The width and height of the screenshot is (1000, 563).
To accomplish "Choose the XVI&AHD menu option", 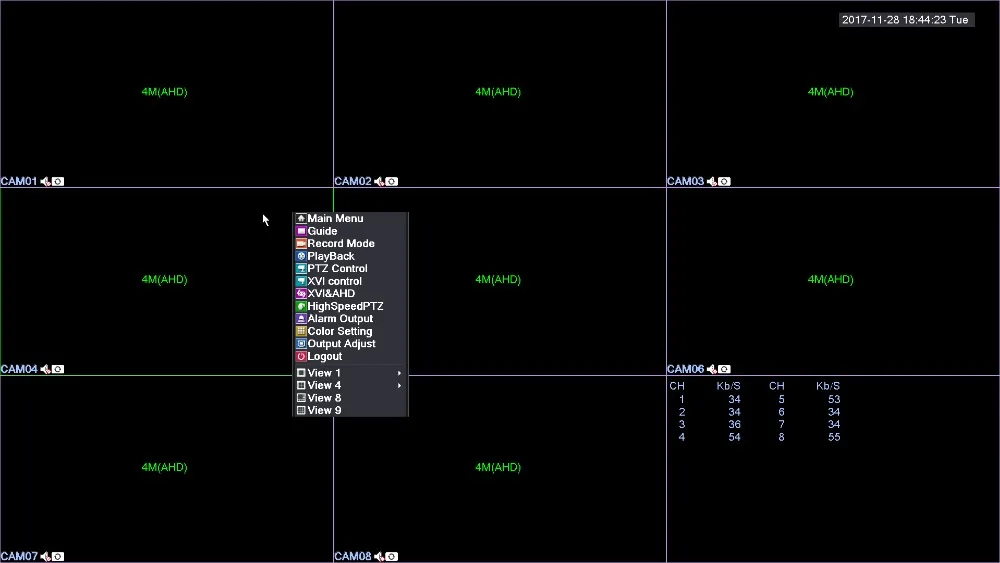I will click(x=331, y=294).
